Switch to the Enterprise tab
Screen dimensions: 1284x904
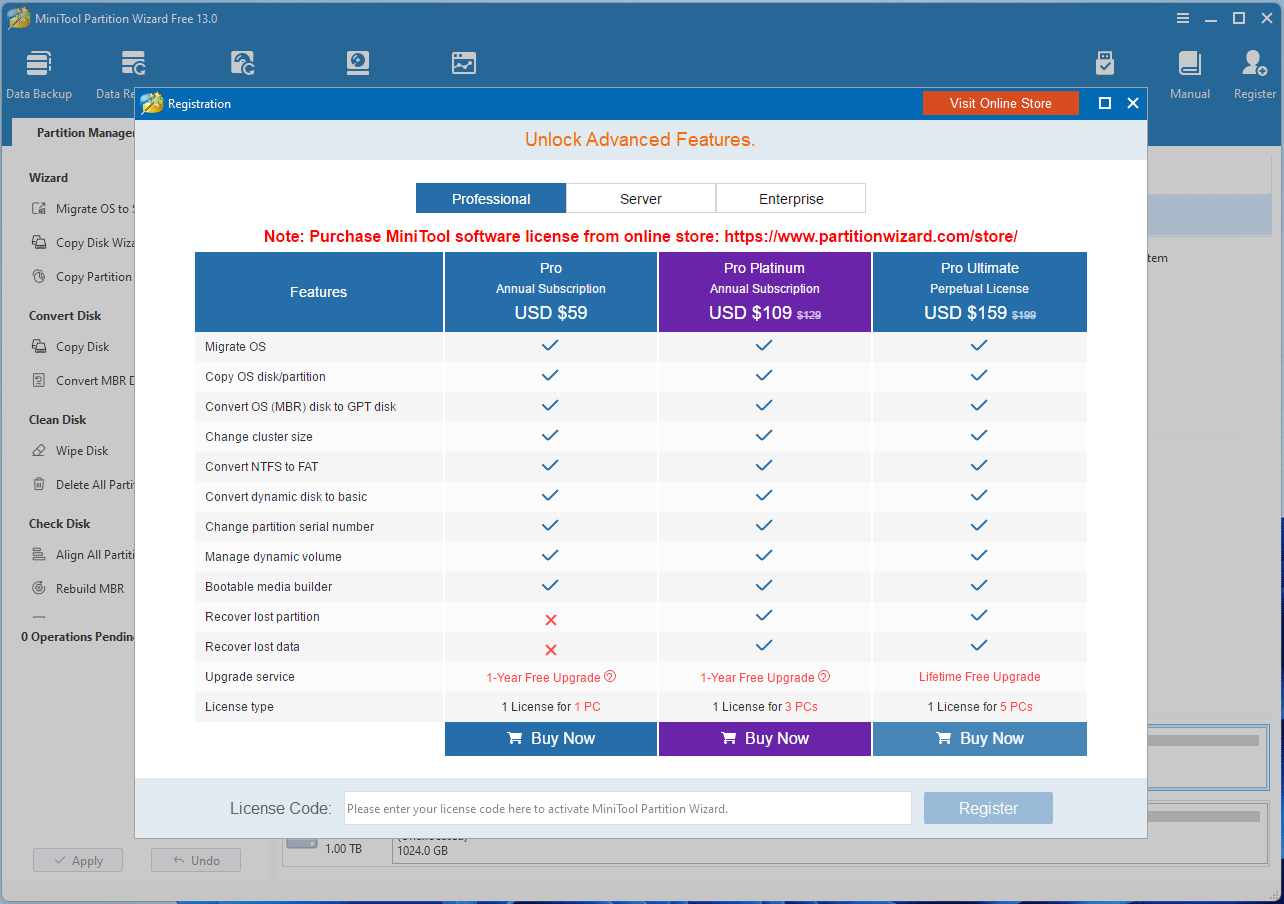(791, 199)
